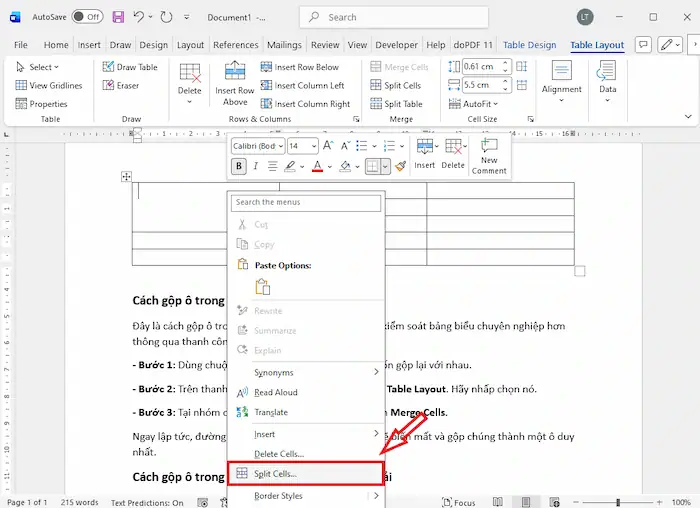
Task: Toggle Text Predictions in status bar
Action: (147, 503)
